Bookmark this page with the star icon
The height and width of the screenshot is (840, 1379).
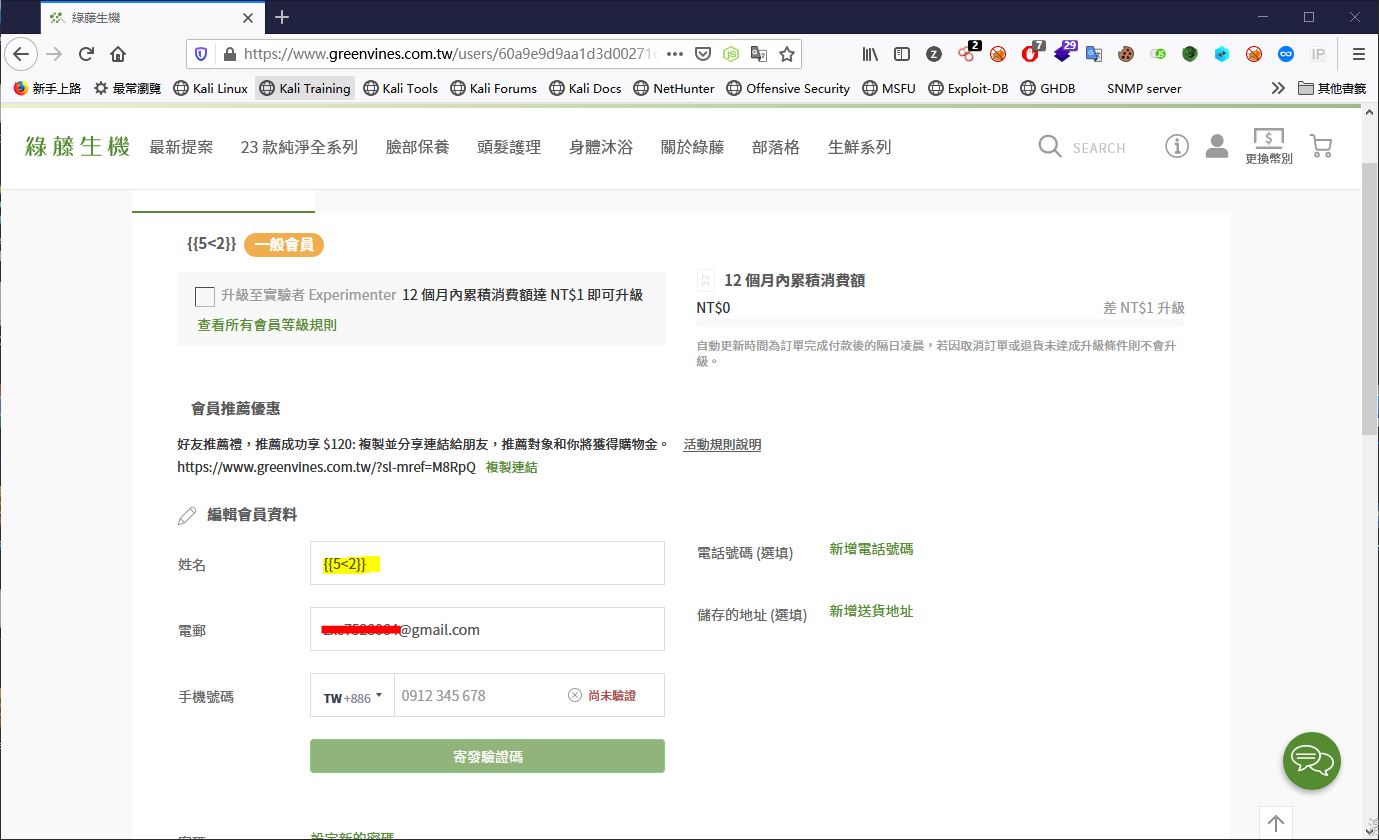[787, 54]
